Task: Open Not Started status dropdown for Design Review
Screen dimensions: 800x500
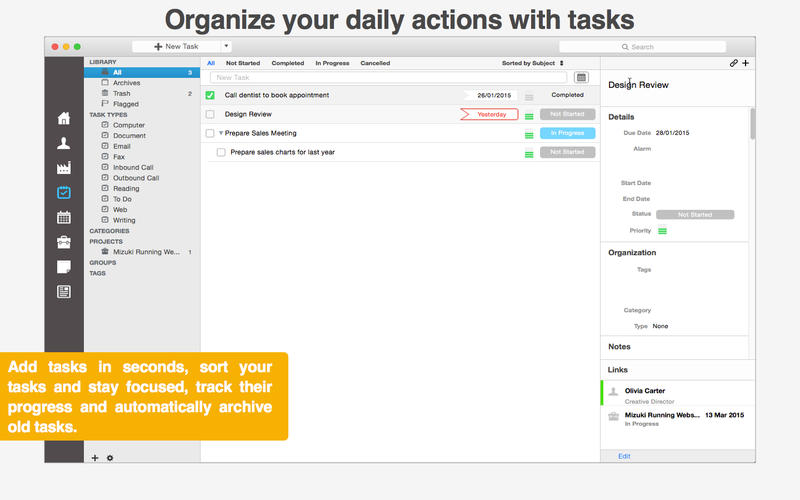Action: pyautogui.click(x=567, y=114)
